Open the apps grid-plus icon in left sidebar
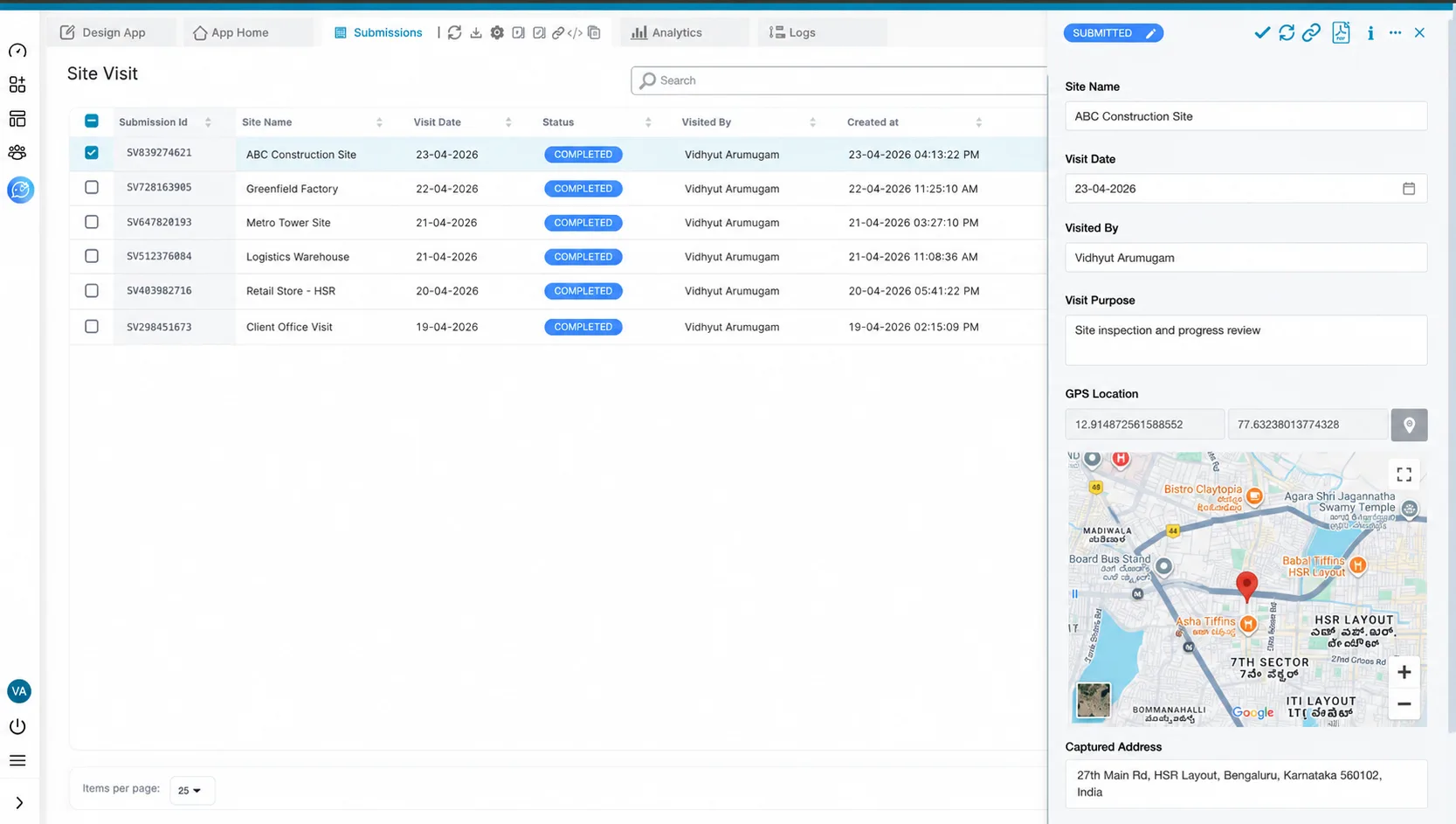 click(x=17, y=84)
